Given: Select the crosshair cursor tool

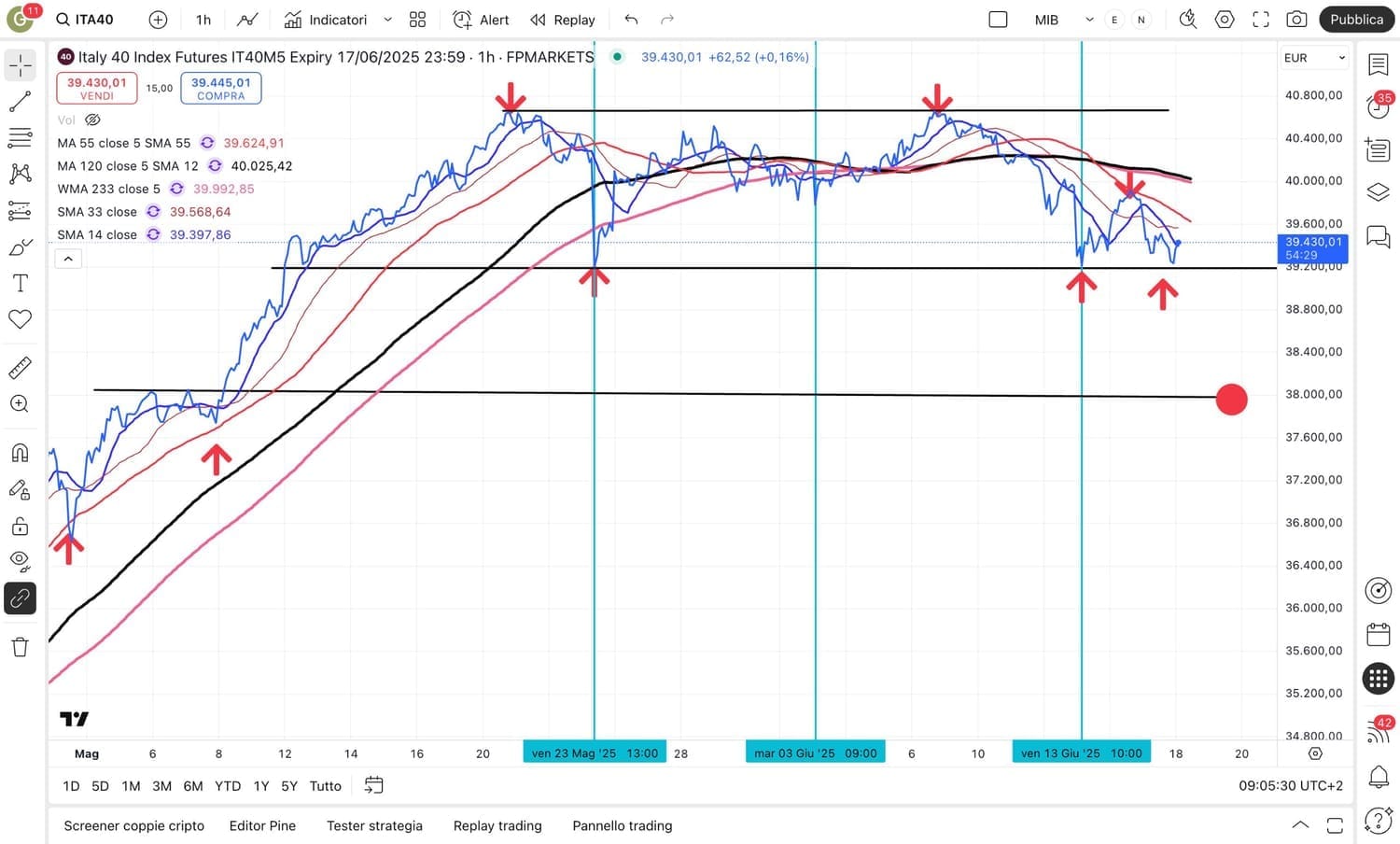Looking at the screenshot, I should pos(21,64).
